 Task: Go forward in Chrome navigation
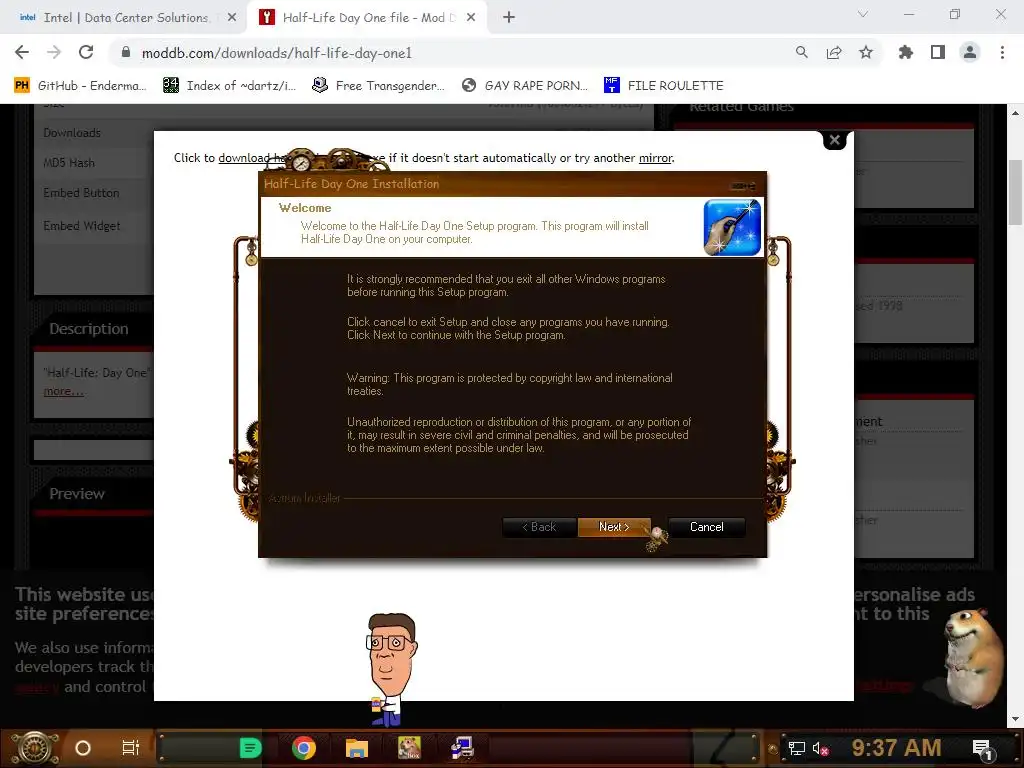point(54,52)
